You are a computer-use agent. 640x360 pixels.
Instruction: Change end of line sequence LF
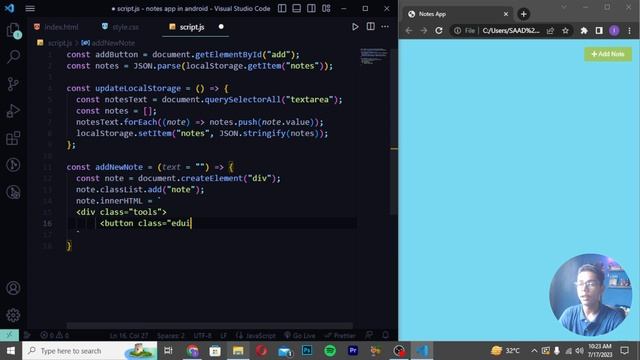point(224,336)
